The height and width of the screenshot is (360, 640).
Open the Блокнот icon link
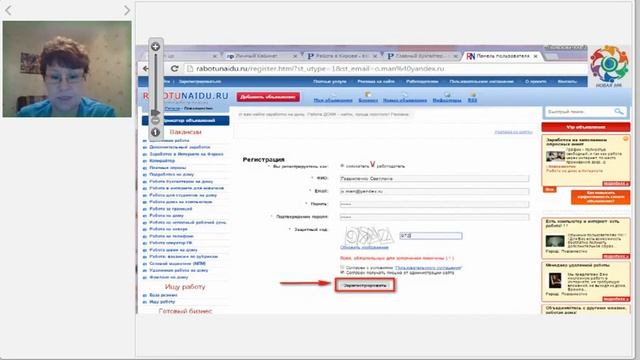(368, 97)
